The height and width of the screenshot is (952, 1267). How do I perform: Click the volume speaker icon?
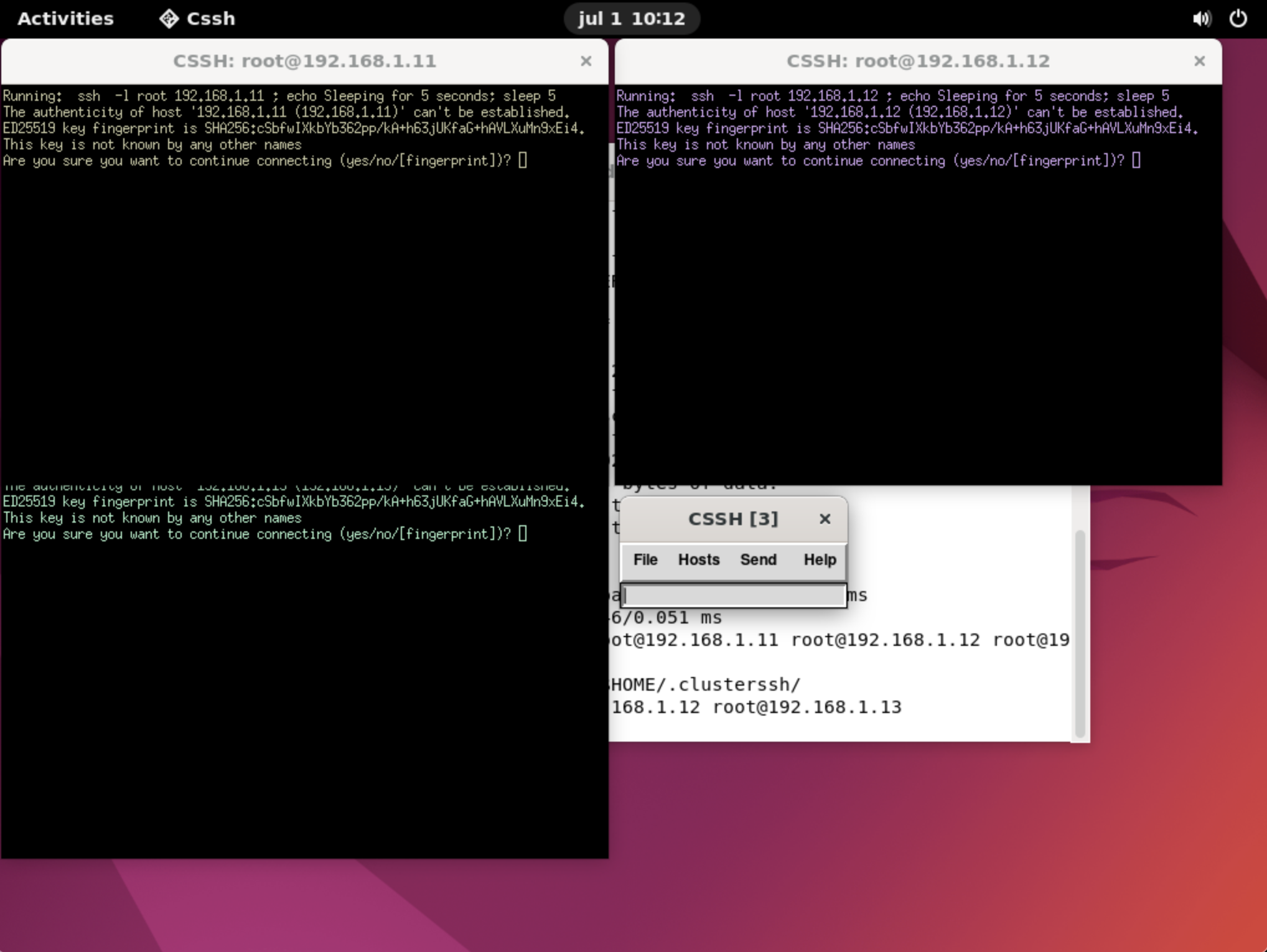pyautogui.click(x=1202, y=19)
